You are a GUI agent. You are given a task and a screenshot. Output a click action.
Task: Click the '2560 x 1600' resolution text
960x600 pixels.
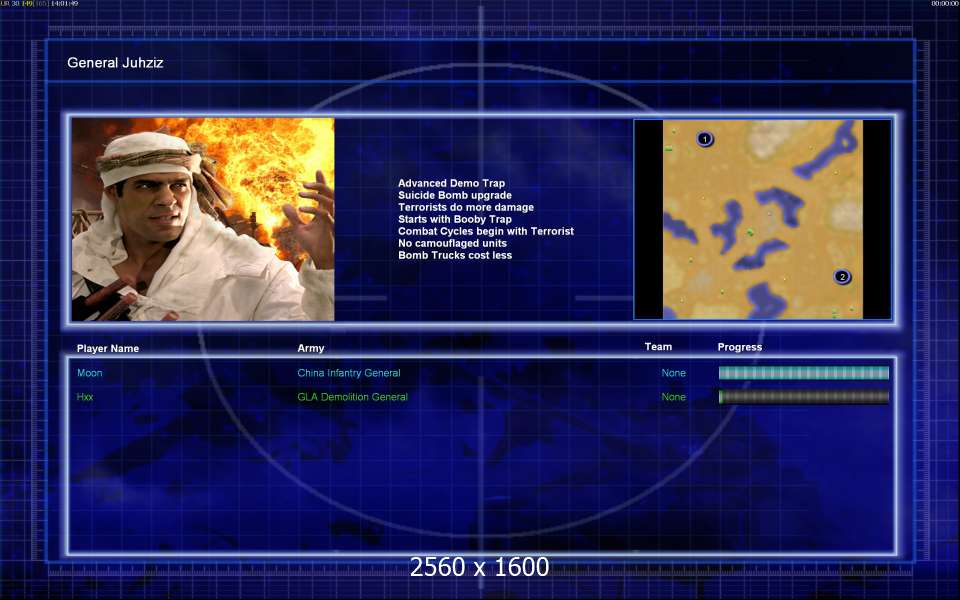(479, 567)
